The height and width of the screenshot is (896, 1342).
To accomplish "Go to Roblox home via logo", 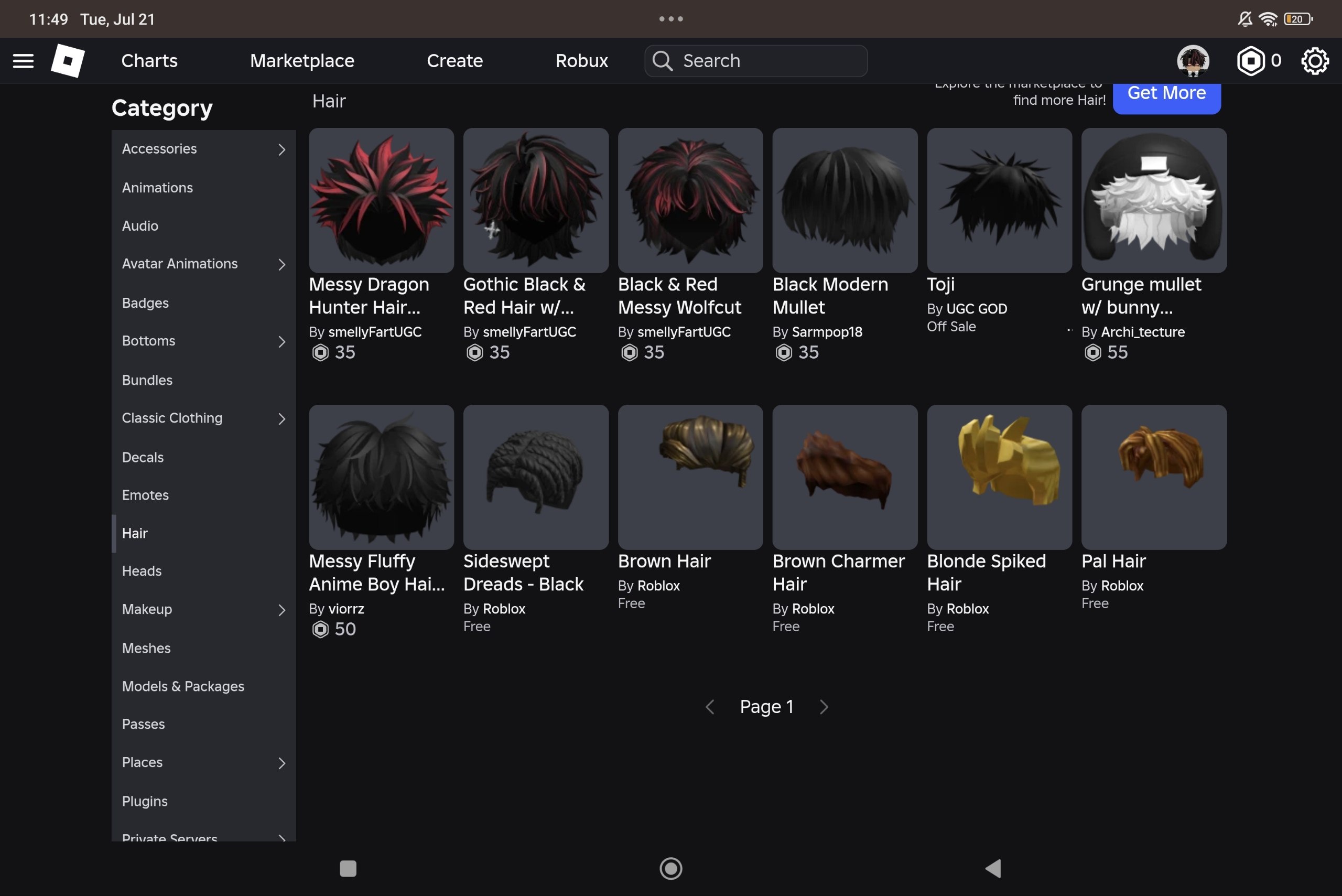I will 68,61.
